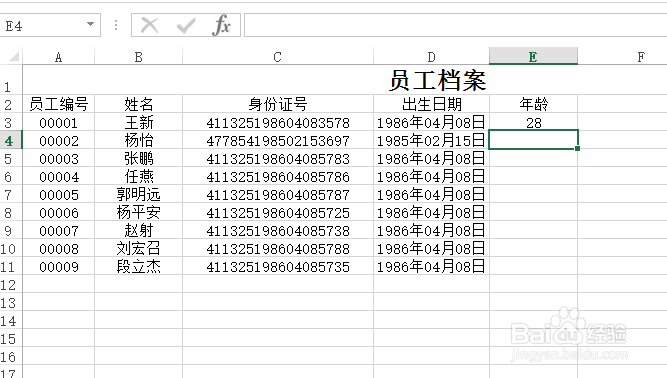Select column E header
Screen dimensions: 667x378
(533, 57)
